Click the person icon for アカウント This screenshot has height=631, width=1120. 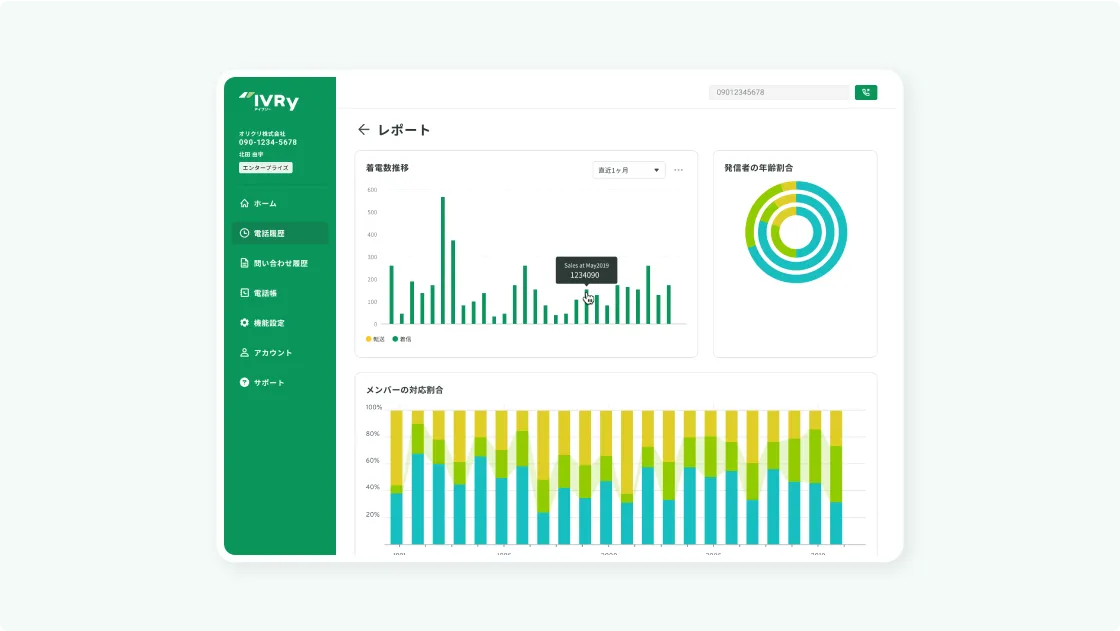244,353
